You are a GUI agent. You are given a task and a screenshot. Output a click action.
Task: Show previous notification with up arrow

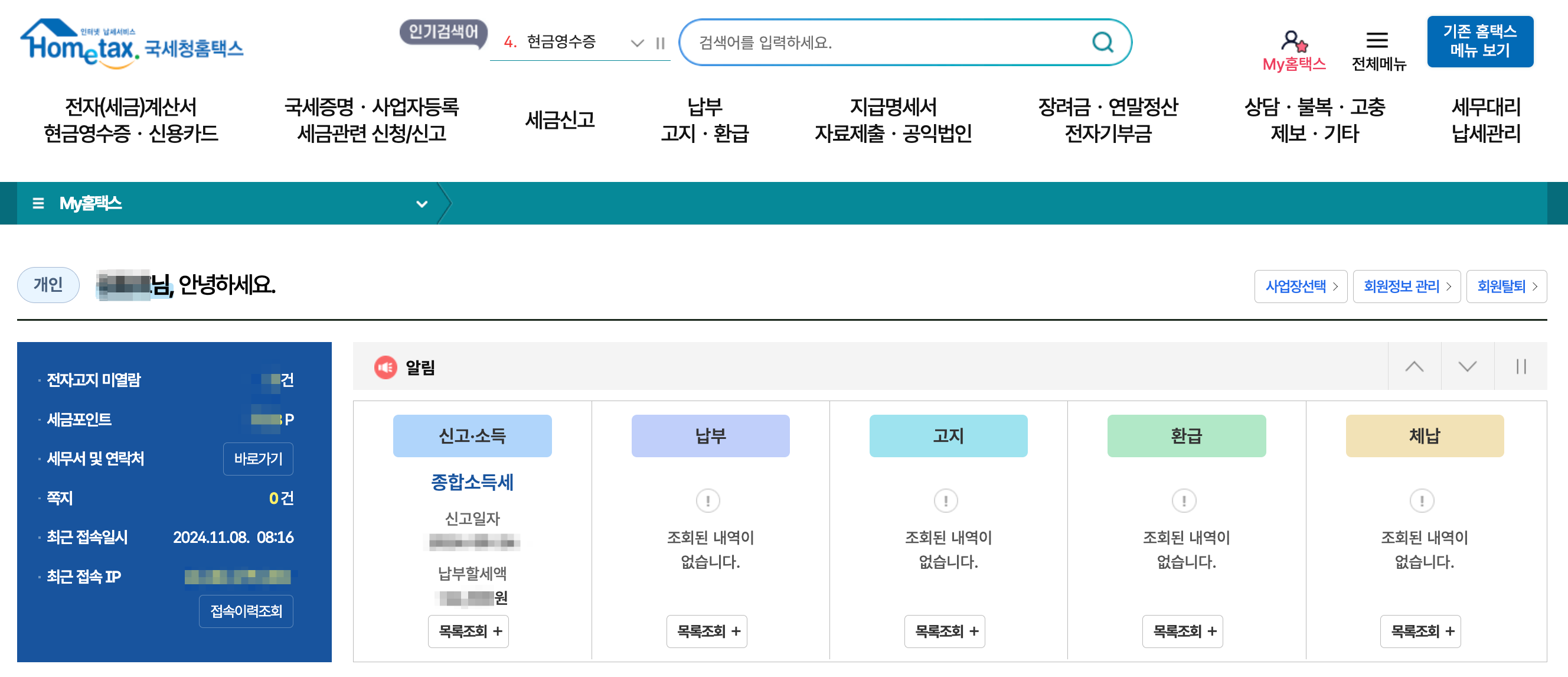tap(1414, 366)
